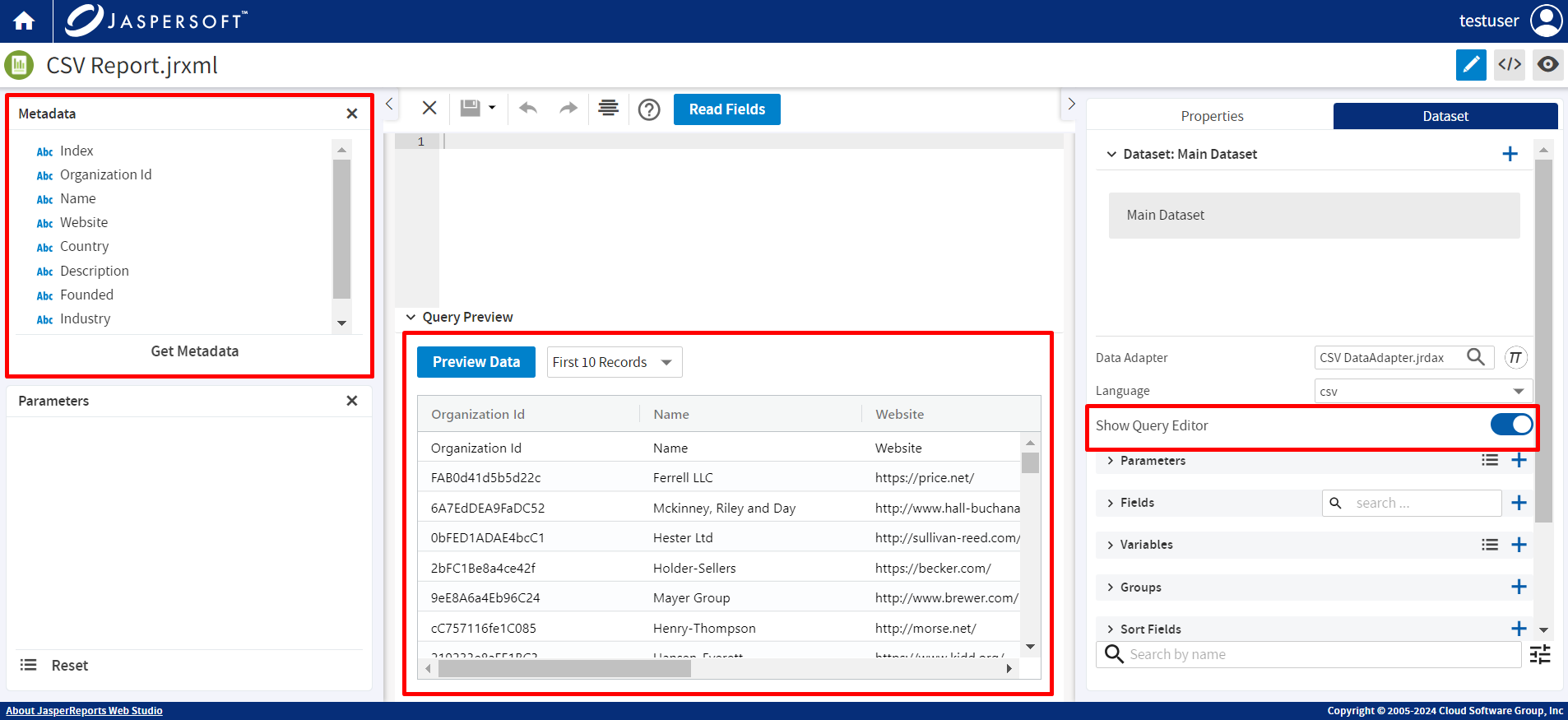Click the Preview Data button
The width and height of the screenshot is (1568, 720).
476,362
